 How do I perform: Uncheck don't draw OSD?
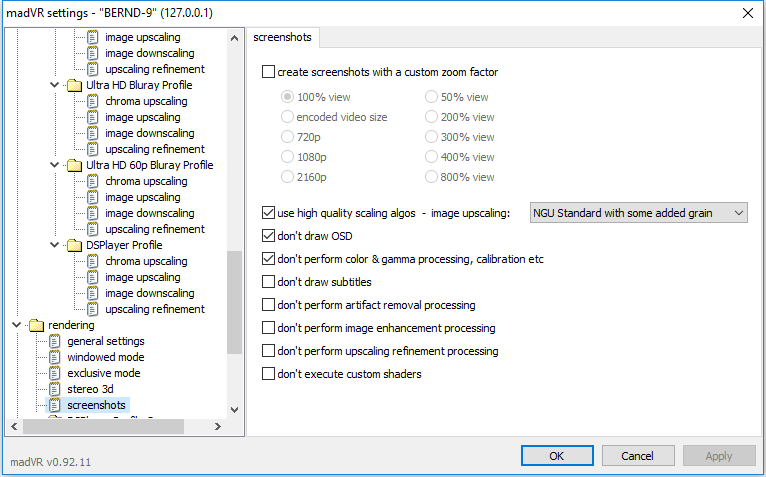tap(268, 236)
